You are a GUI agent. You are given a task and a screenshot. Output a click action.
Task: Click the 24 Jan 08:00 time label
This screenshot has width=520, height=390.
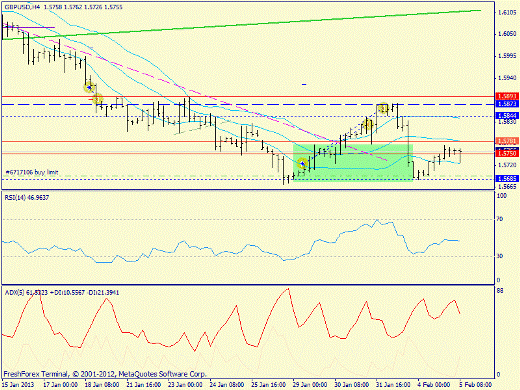coord(227,385)
